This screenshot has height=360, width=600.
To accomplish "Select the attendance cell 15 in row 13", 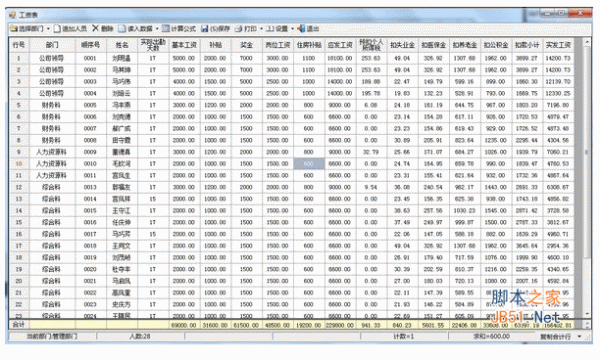I will [153, 199].
